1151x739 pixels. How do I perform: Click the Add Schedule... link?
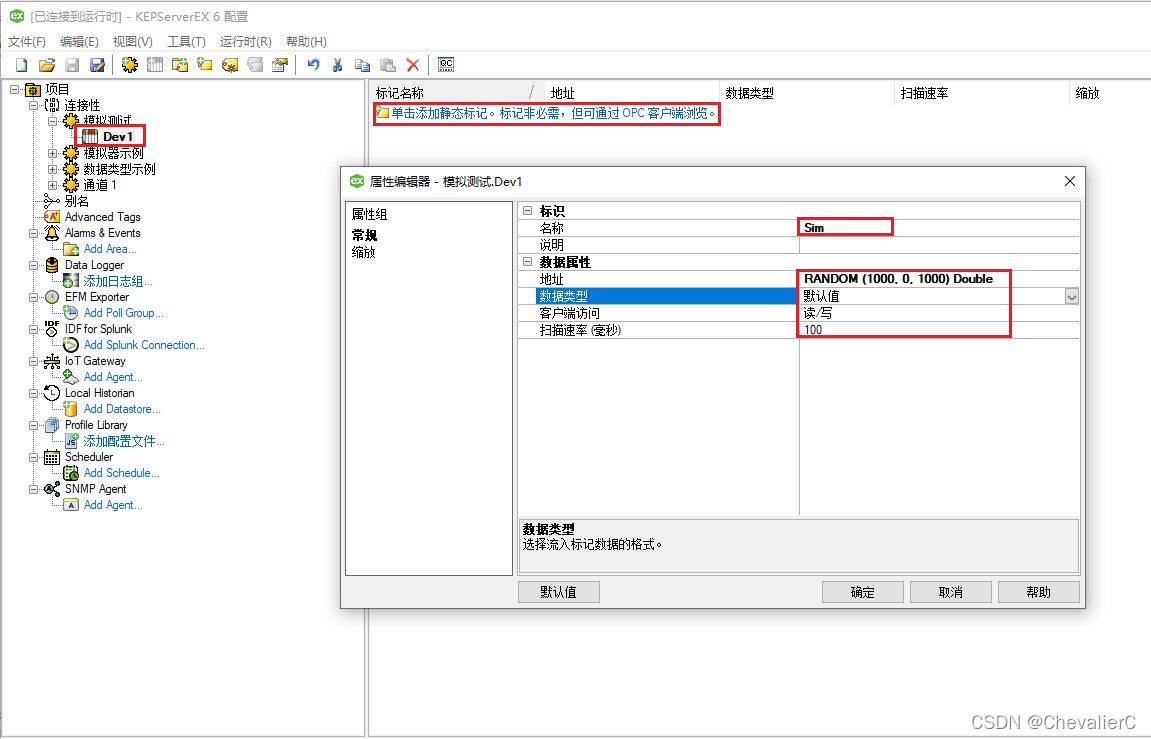121,473
